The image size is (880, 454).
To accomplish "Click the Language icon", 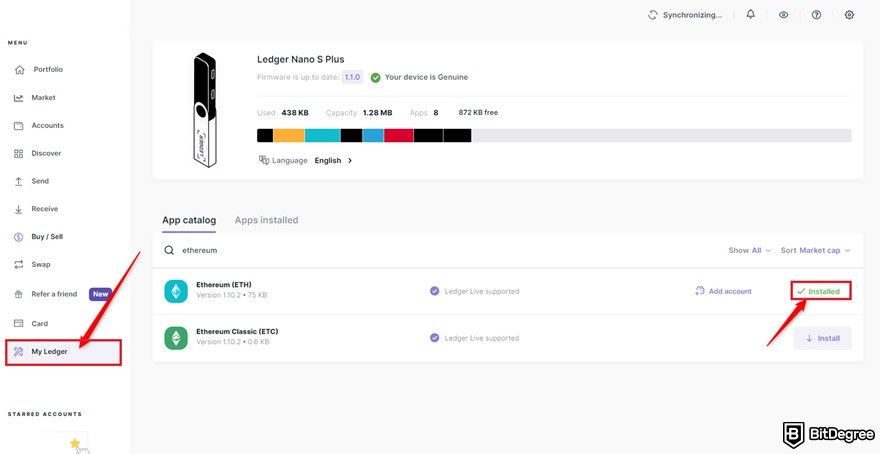I will point(264,160).
